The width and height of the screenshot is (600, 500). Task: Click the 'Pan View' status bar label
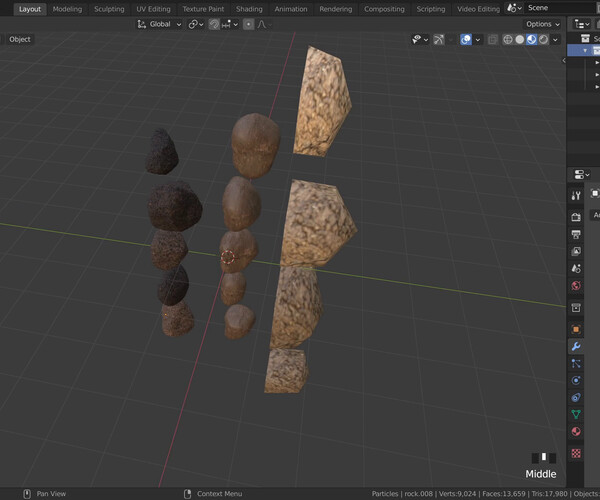pyautogui.click(x=51, y=494)
